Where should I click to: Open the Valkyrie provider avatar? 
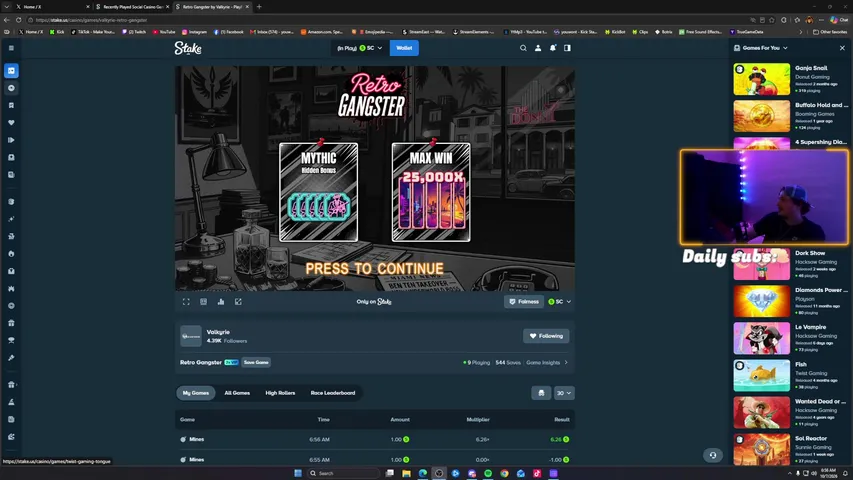click(x=191, y=336)
